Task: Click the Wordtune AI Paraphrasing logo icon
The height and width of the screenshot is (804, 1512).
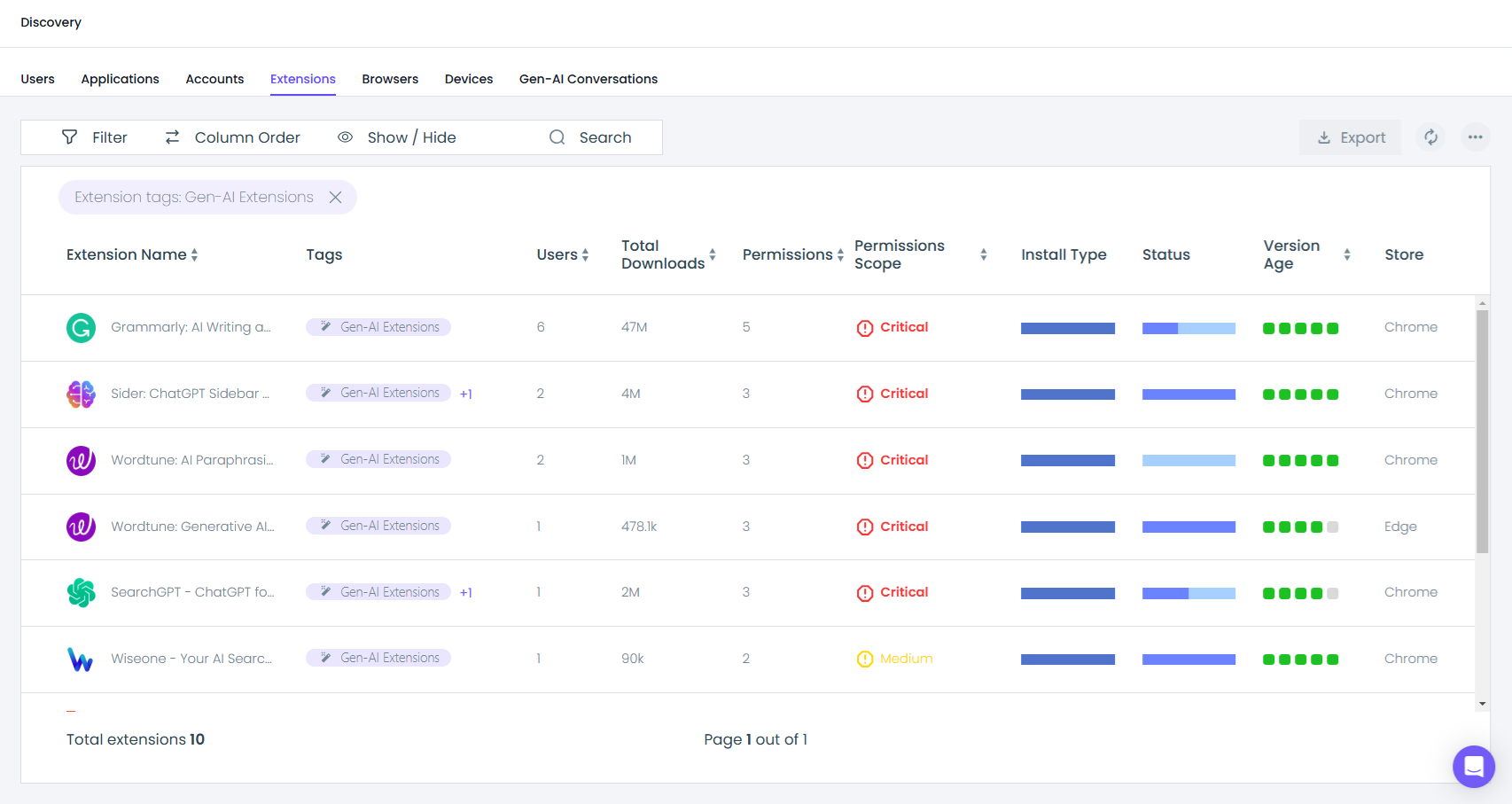Action: tap(81, 460)
